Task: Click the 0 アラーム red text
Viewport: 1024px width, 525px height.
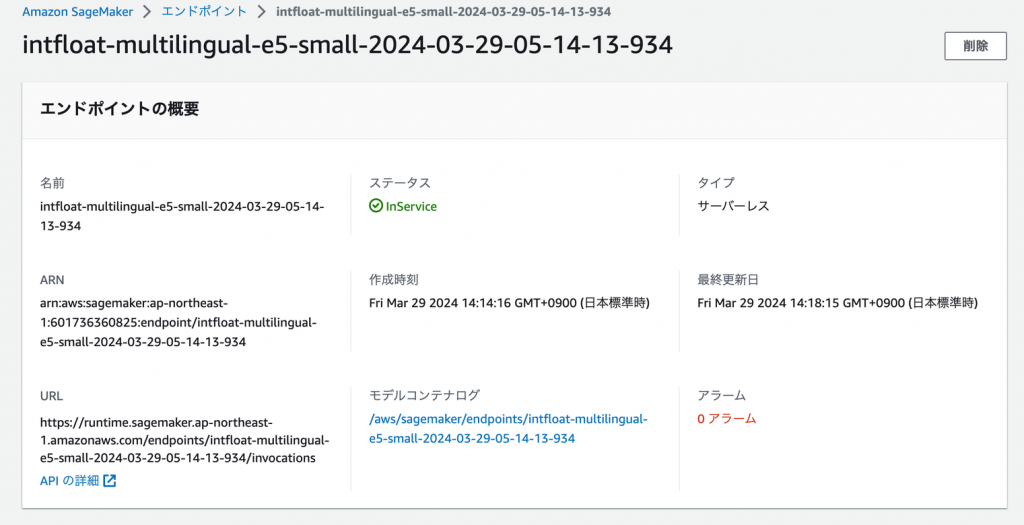Action: (x=727, y=419)
